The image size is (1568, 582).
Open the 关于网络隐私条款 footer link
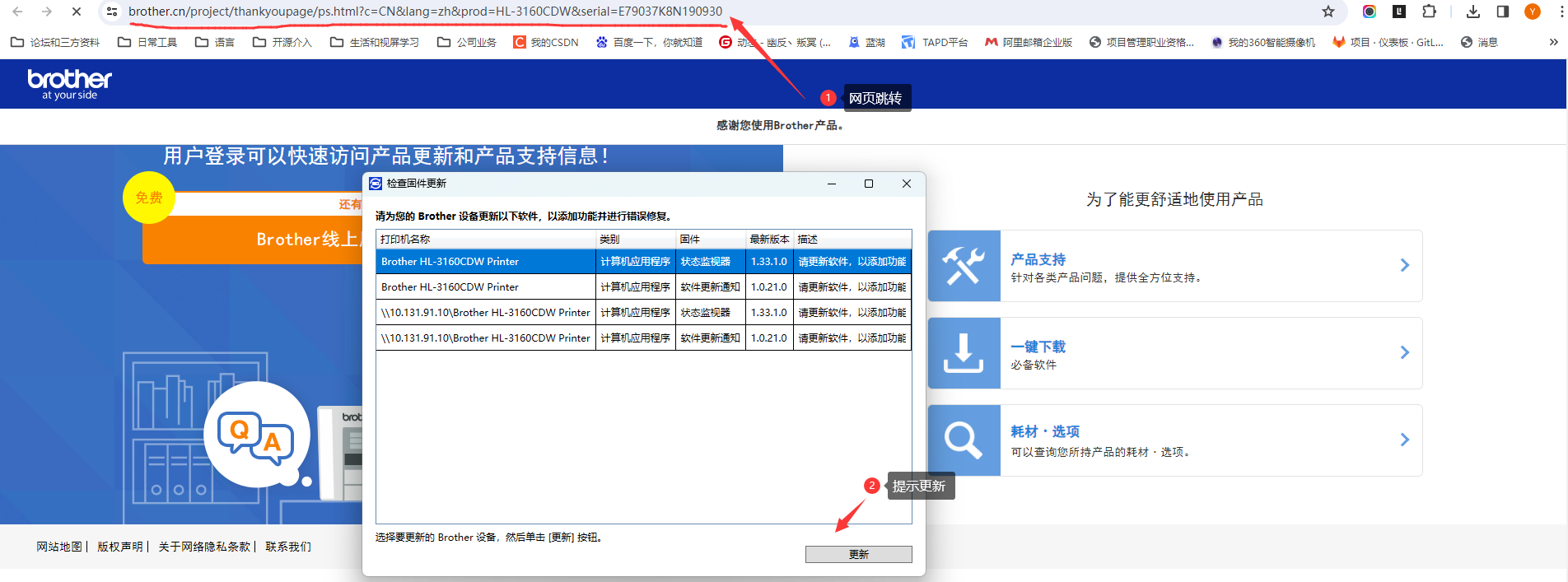204,547
